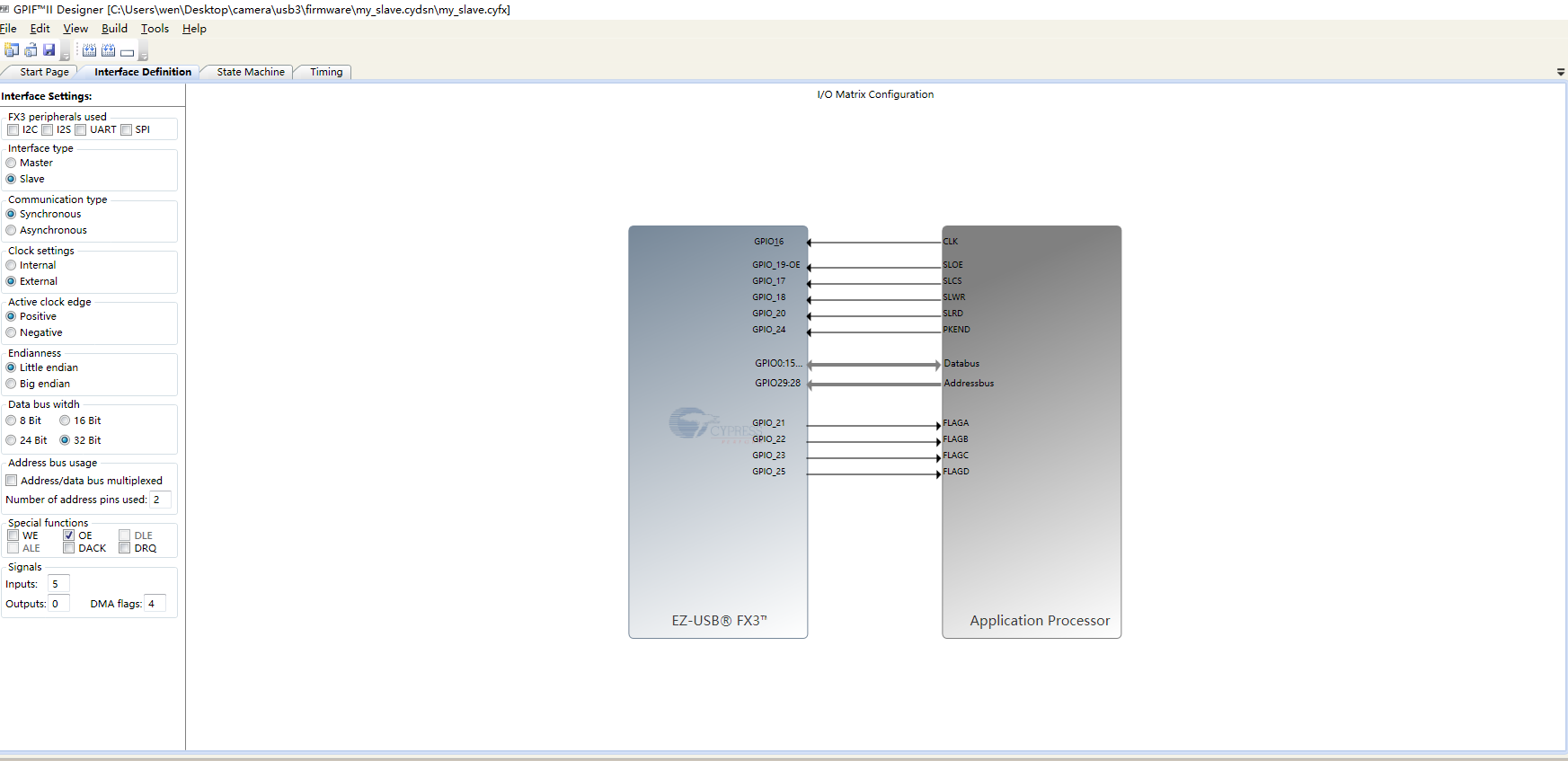Click the Inputs signals count field
This screenshot has width=1568, height=761.
(58, 585)
